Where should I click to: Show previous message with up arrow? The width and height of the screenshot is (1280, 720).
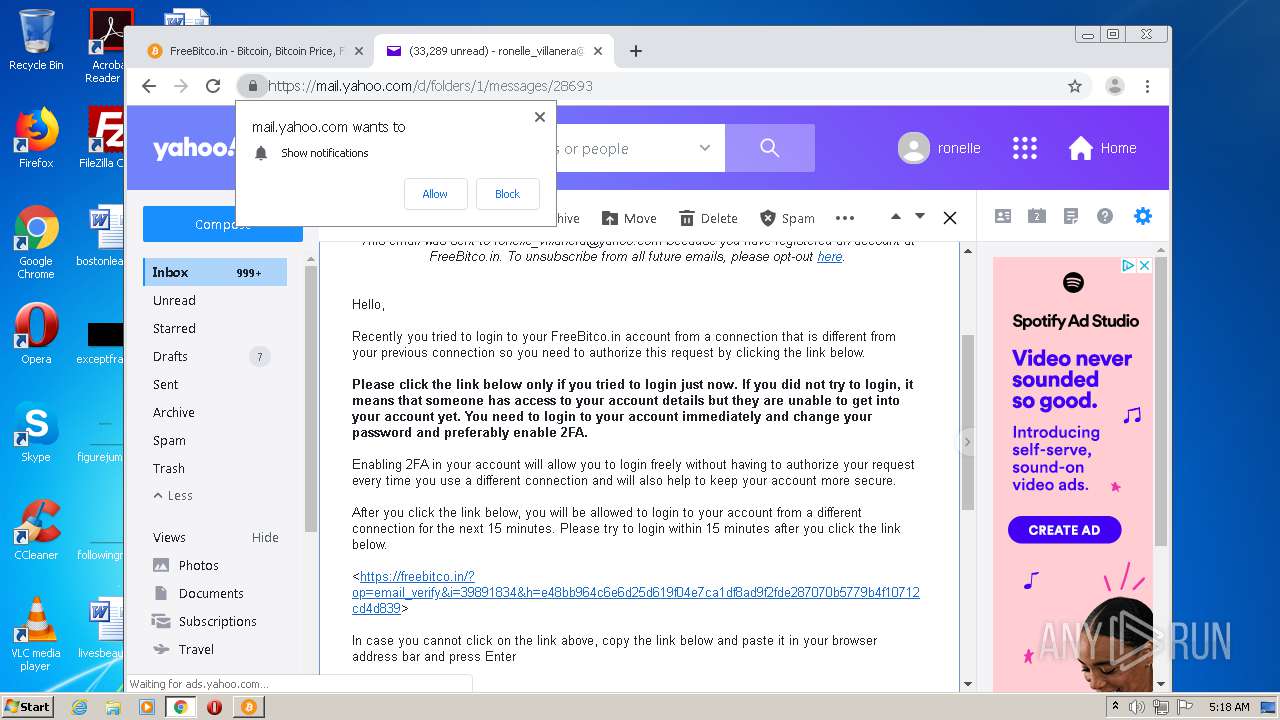point(896,216)
